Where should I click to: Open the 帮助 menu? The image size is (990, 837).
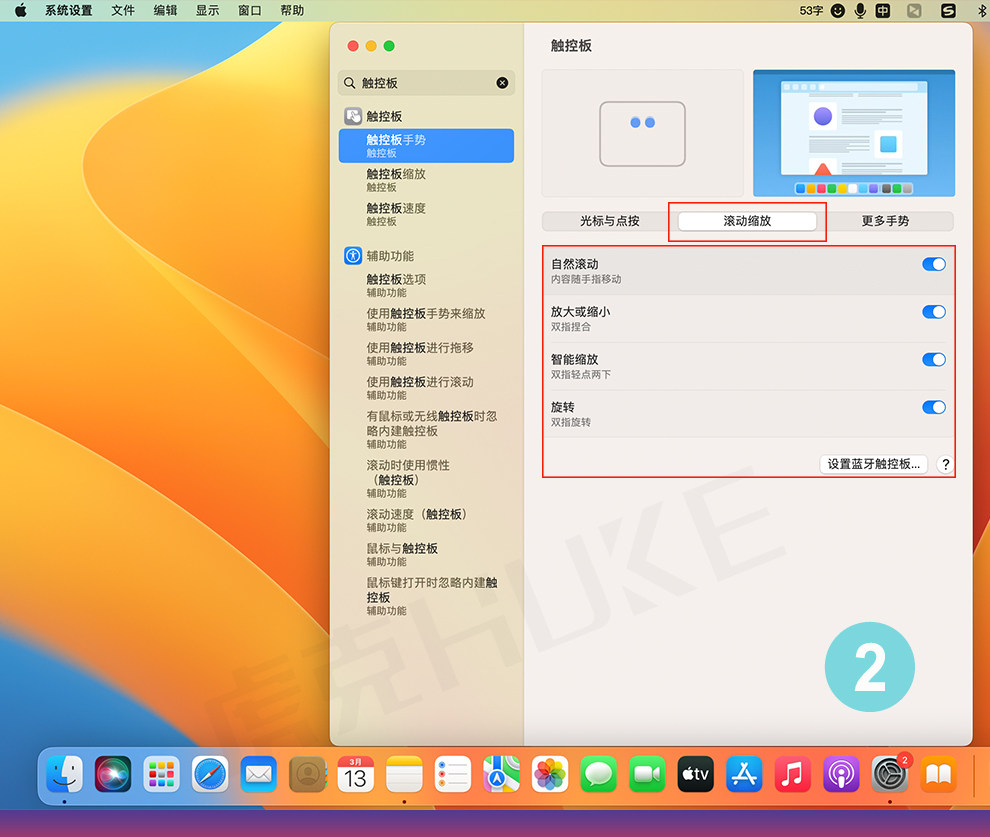(292, 10)
